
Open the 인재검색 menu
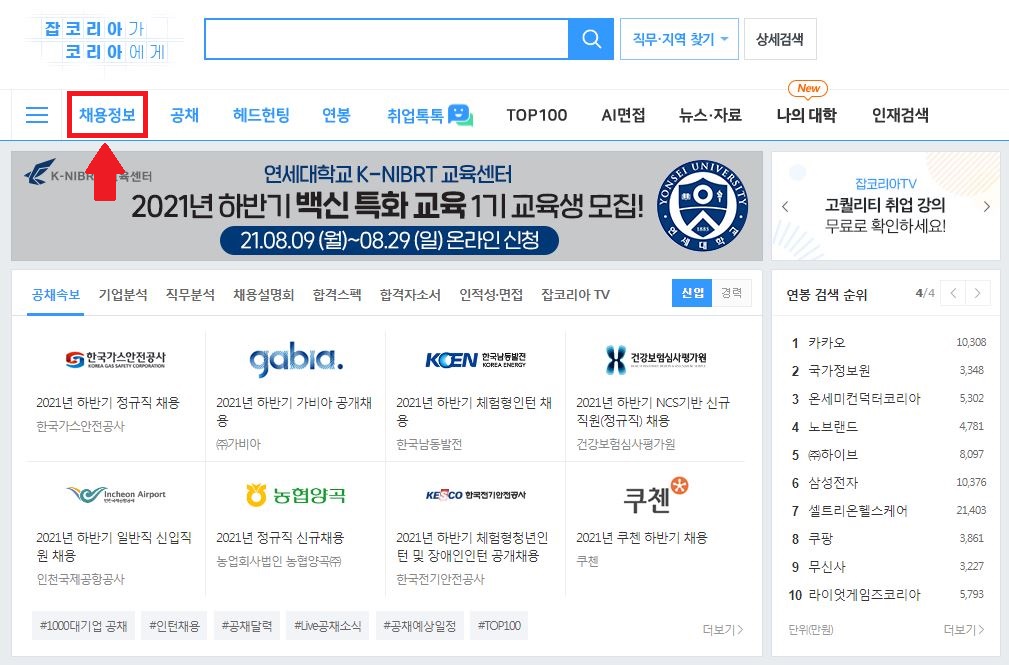point(900,115)
